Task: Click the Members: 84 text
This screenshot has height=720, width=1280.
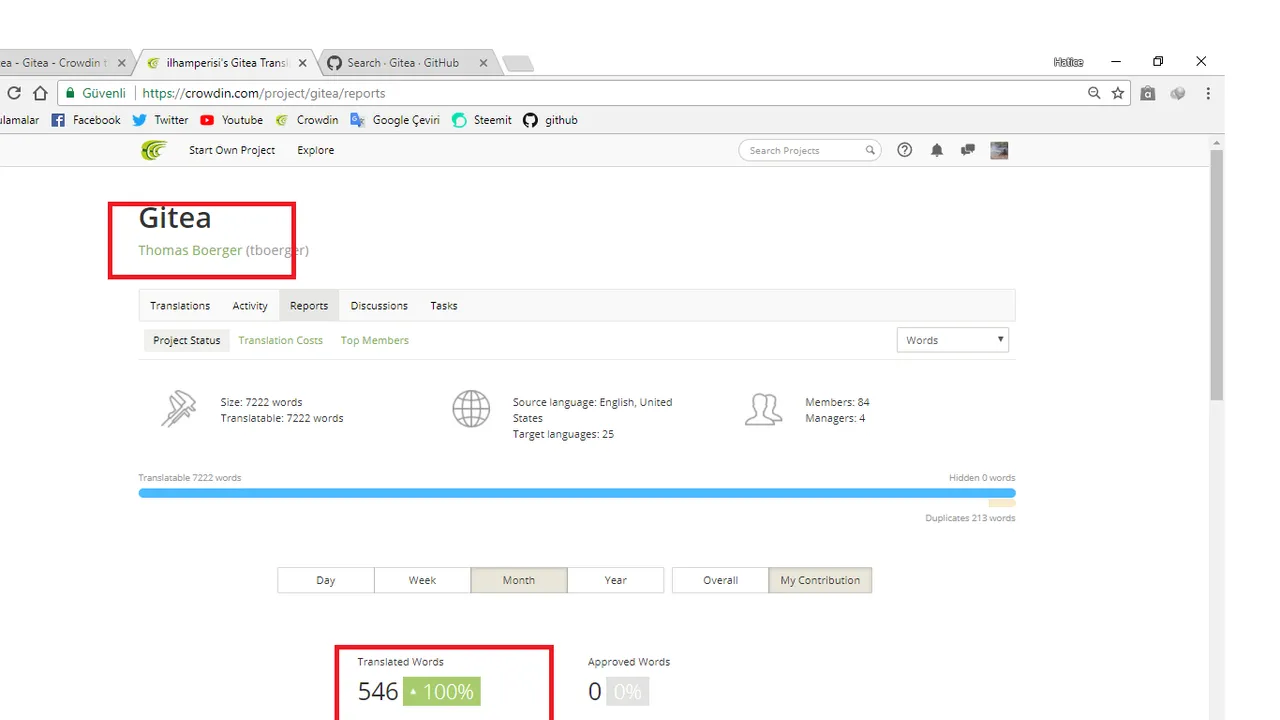Action: point(837,402)
